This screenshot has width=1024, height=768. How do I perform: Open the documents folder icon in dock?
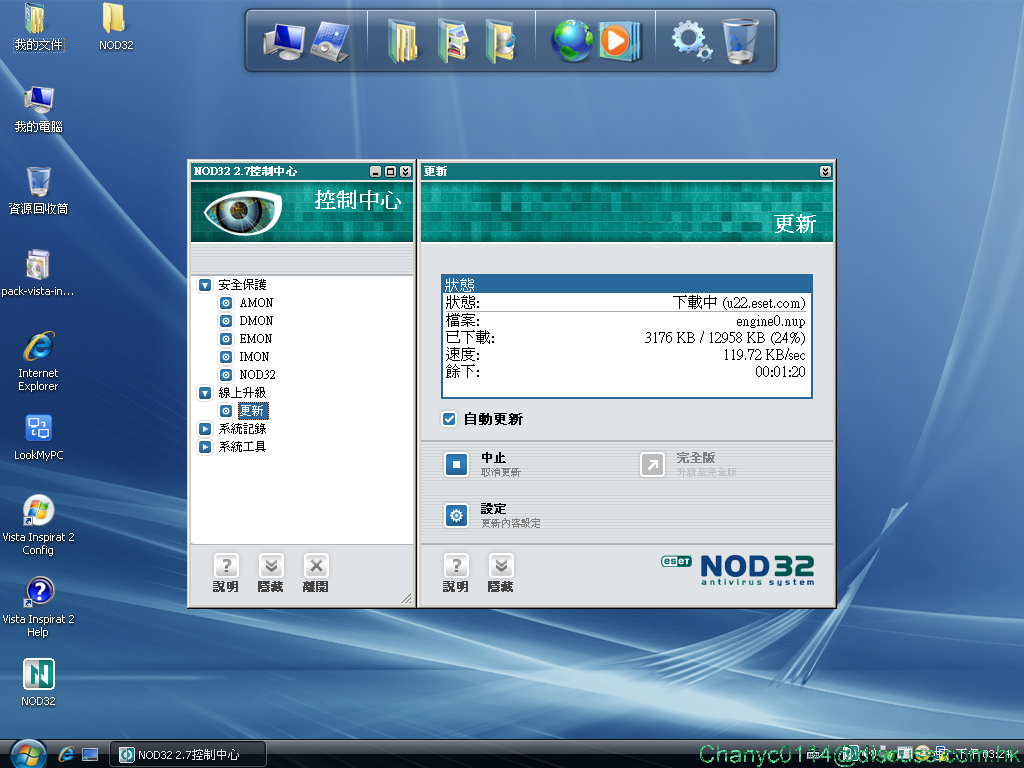click(x=404, y=41)
